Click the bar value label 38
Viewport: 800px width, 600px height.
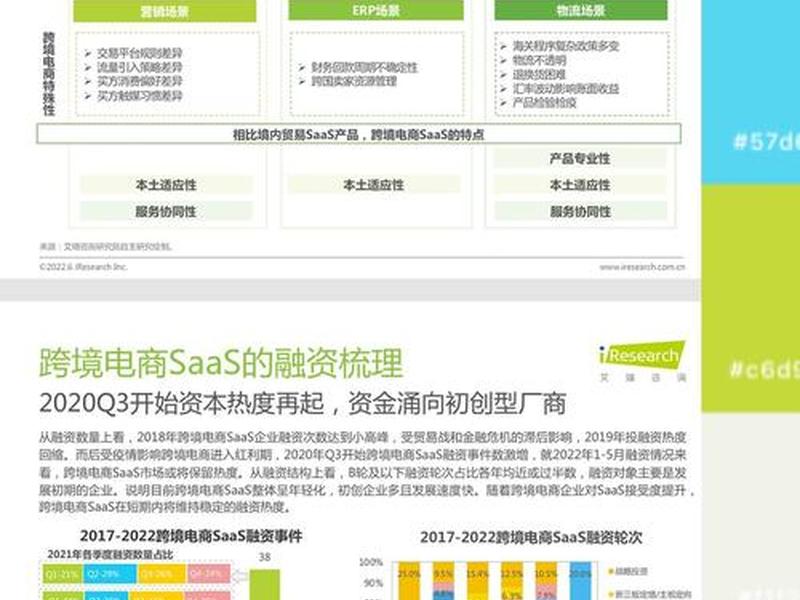[x=264, y=557]
